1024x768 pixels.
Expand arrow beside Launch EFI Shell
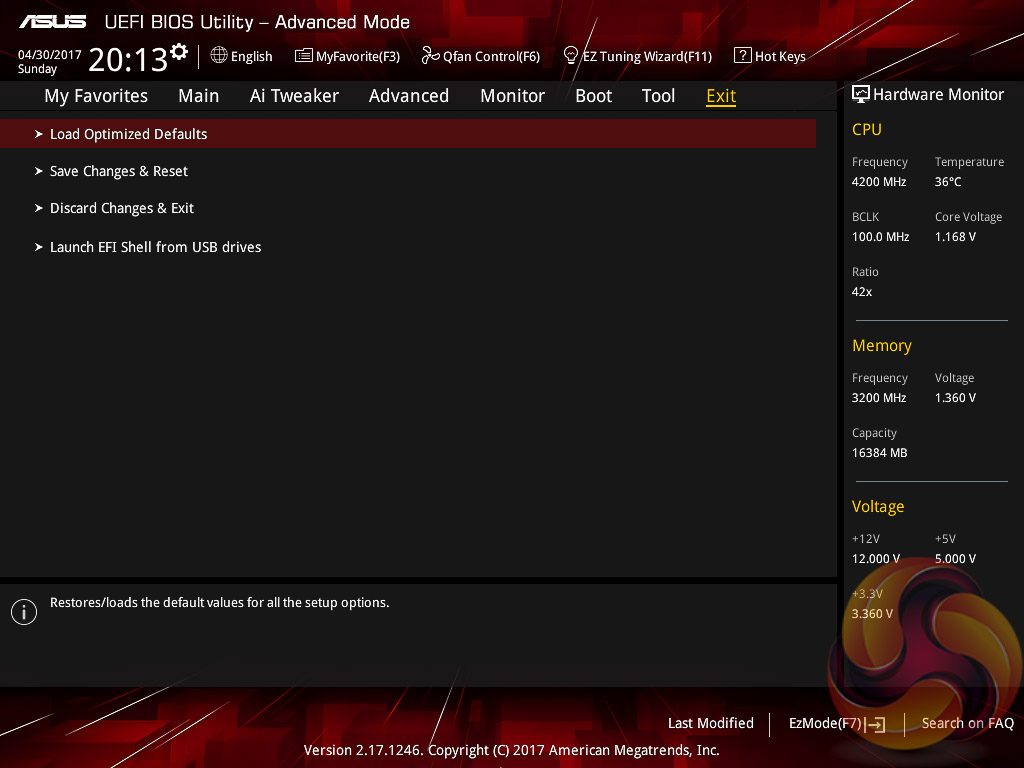pyautogui.click(x=39, y=247)
